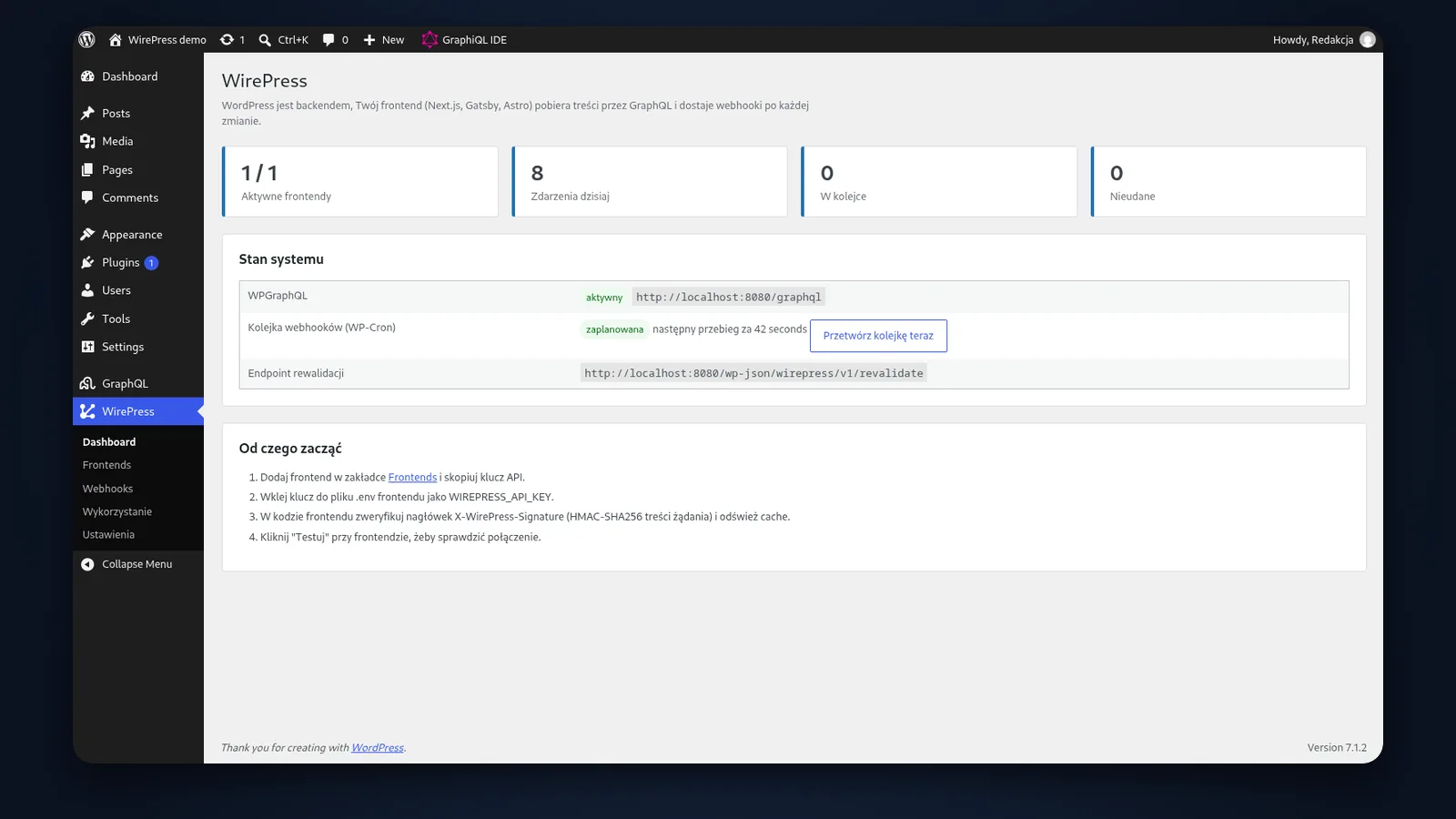Click the Pages icon in sidebar
This screenshot has height=819, width=1456.
tap(87, 169)
